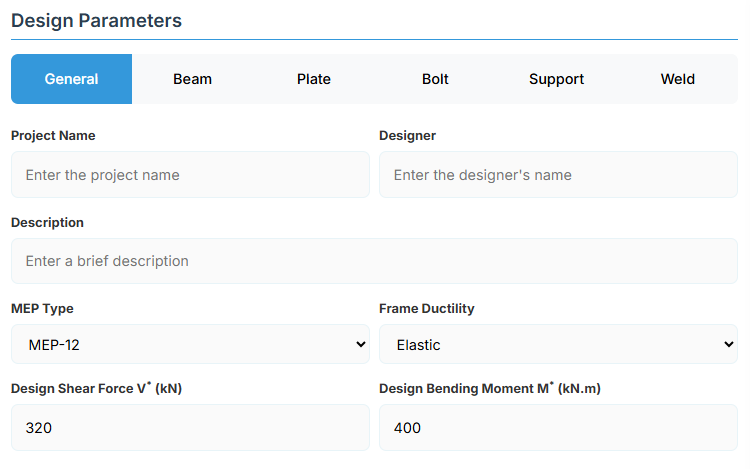Focus the Designer name input field

[x=558, y=175]
